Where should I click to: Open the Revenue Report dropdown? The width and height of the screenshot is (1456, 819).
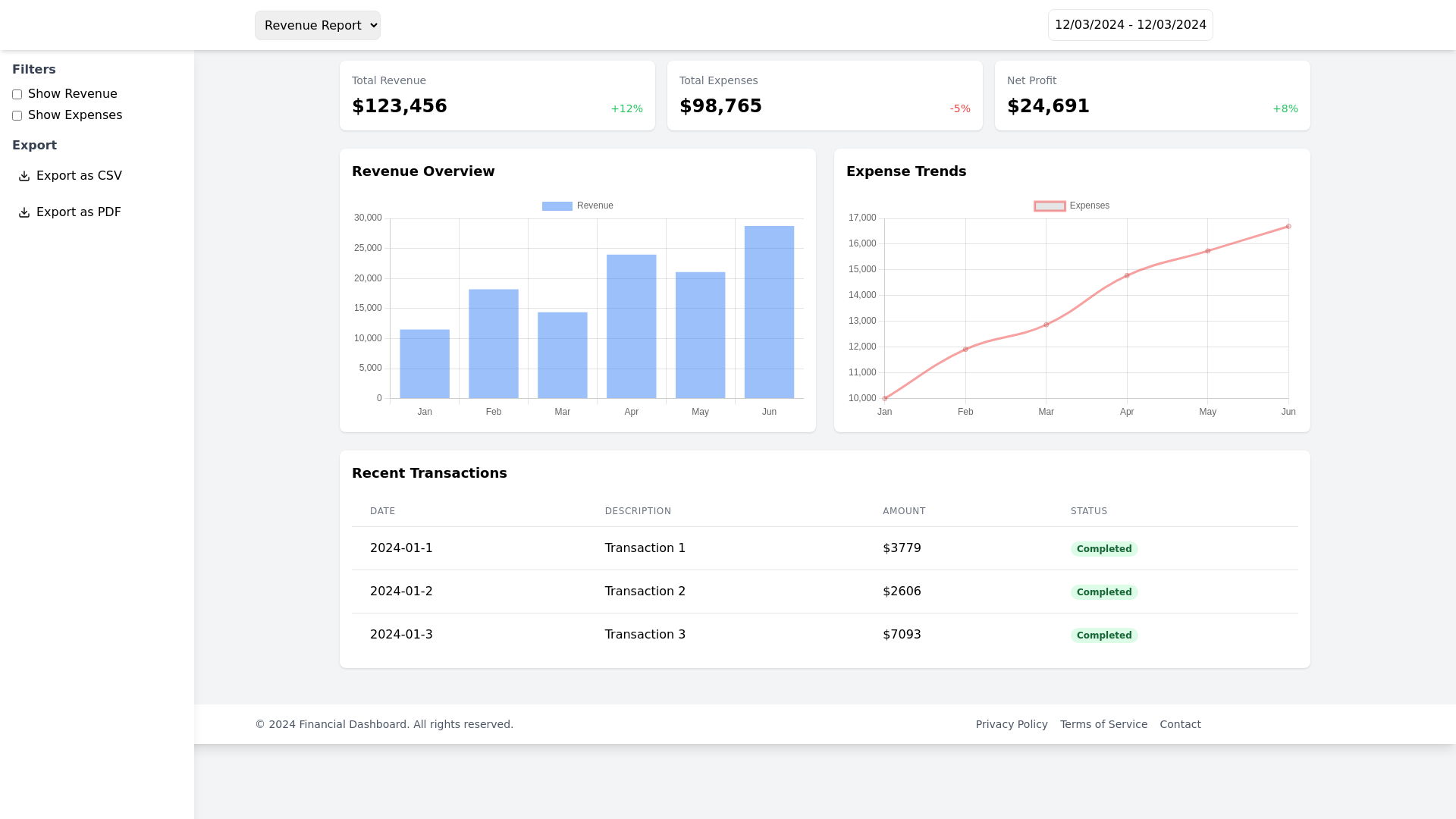coord(317,26)
